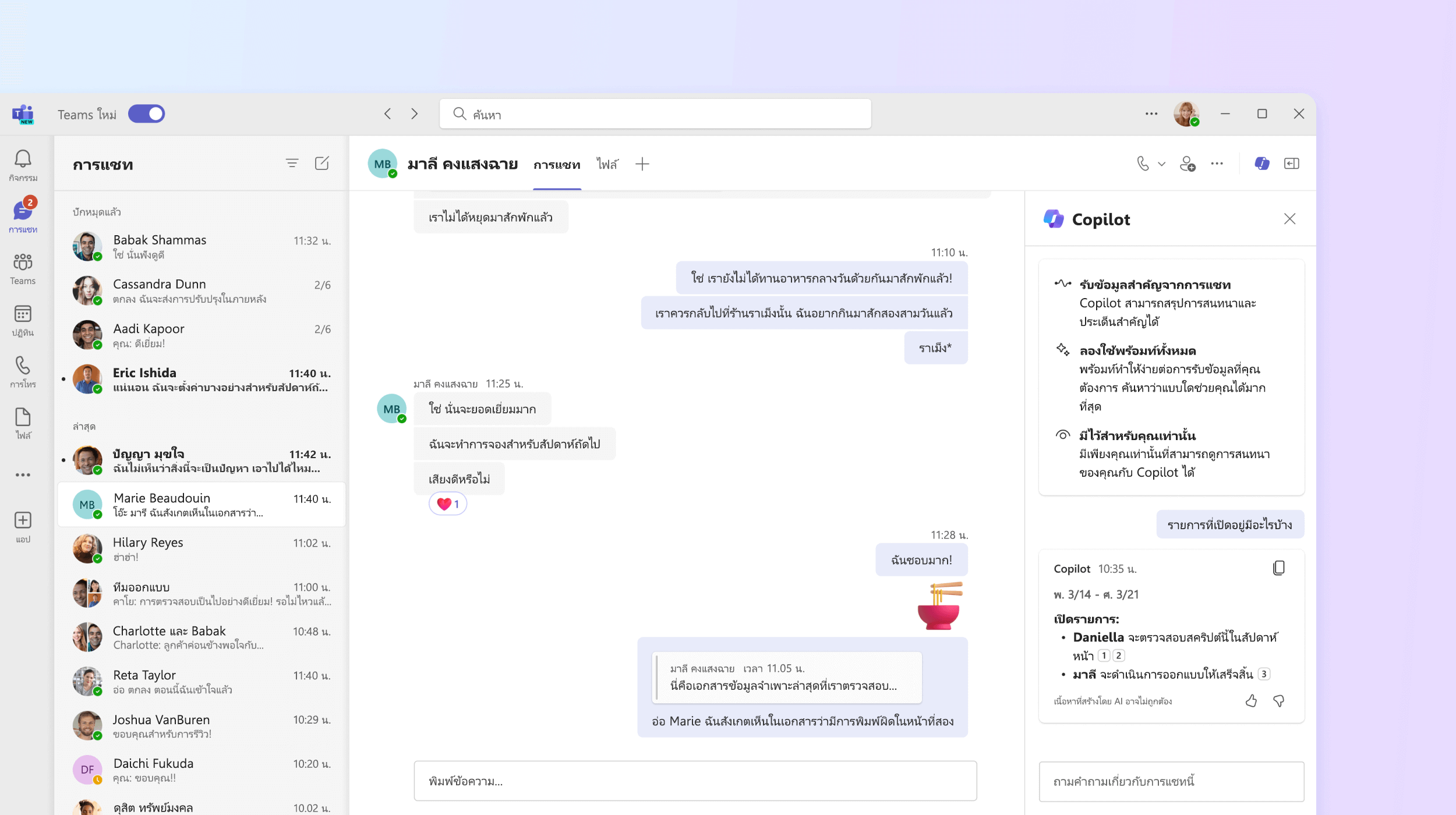Open the Charlotte และ Babak chat
1456x815 pixels.
pyautogui.click(x=202, y=637)
